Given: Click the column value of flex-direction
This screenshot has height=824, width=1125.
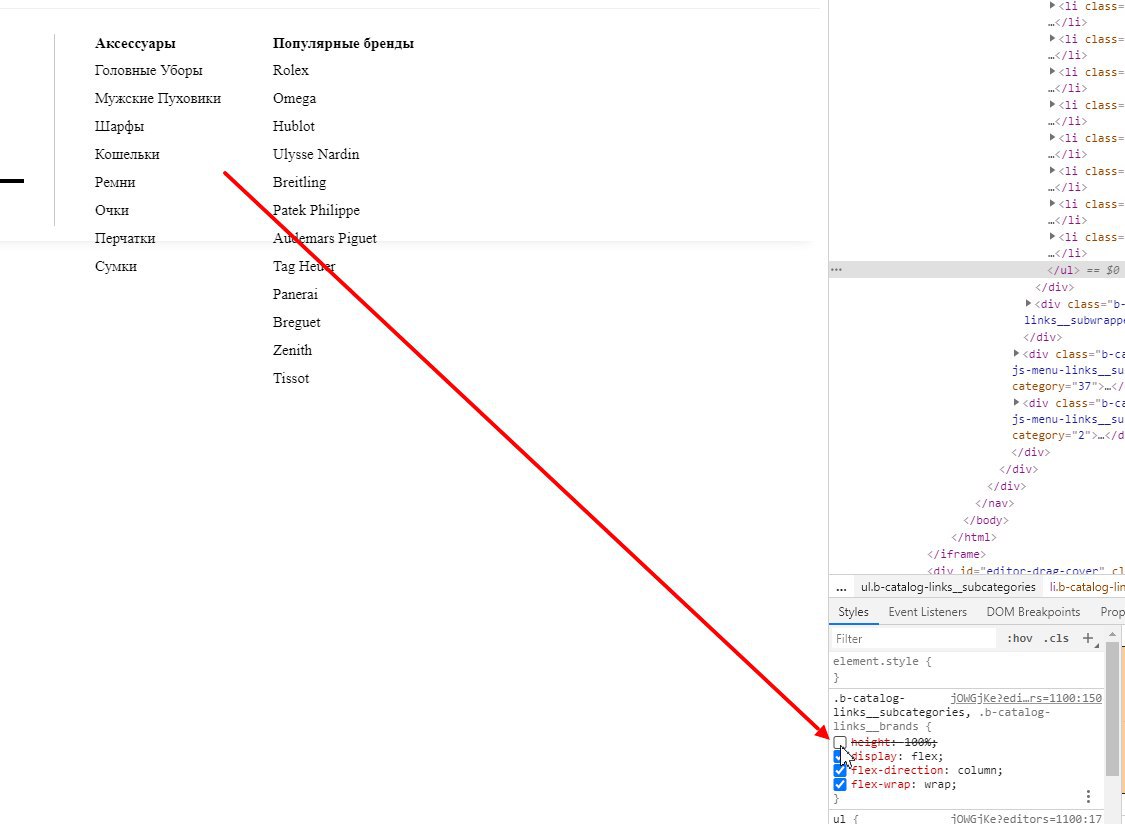Looking at the screenshot, I should click(976, 770).
